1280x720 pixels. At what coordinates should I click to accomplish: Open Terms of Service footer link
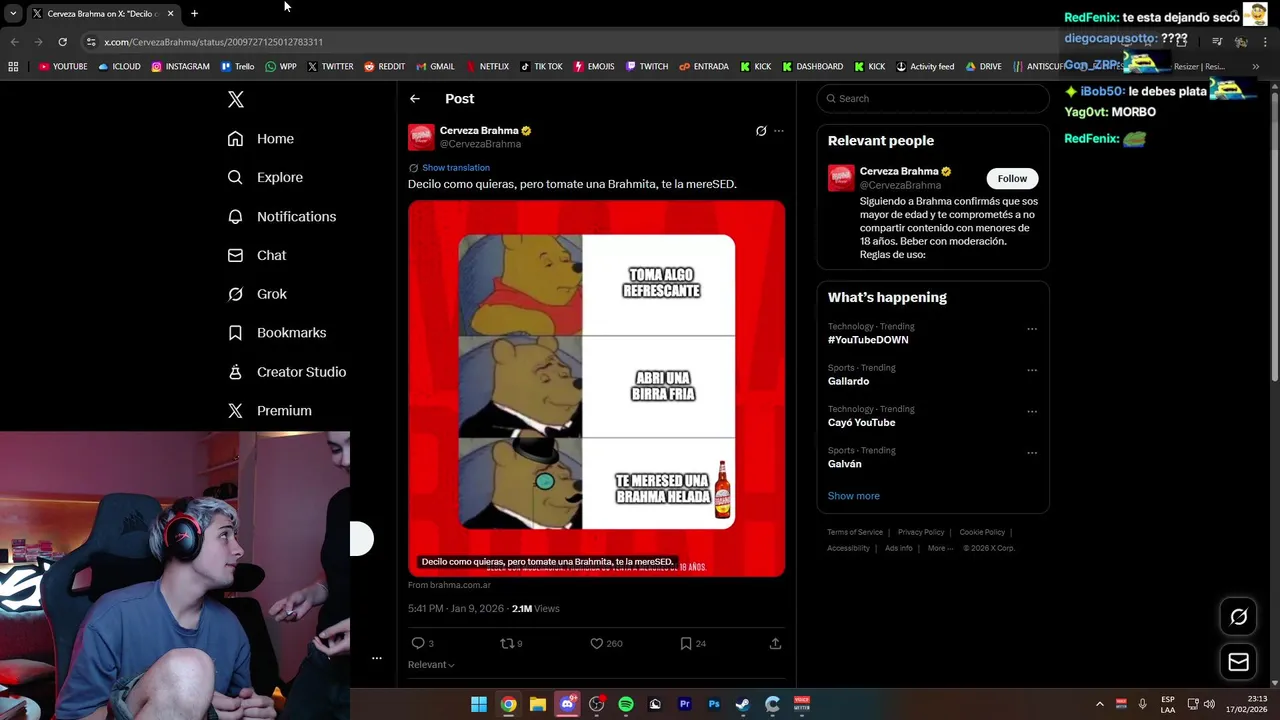click(855, 532)
